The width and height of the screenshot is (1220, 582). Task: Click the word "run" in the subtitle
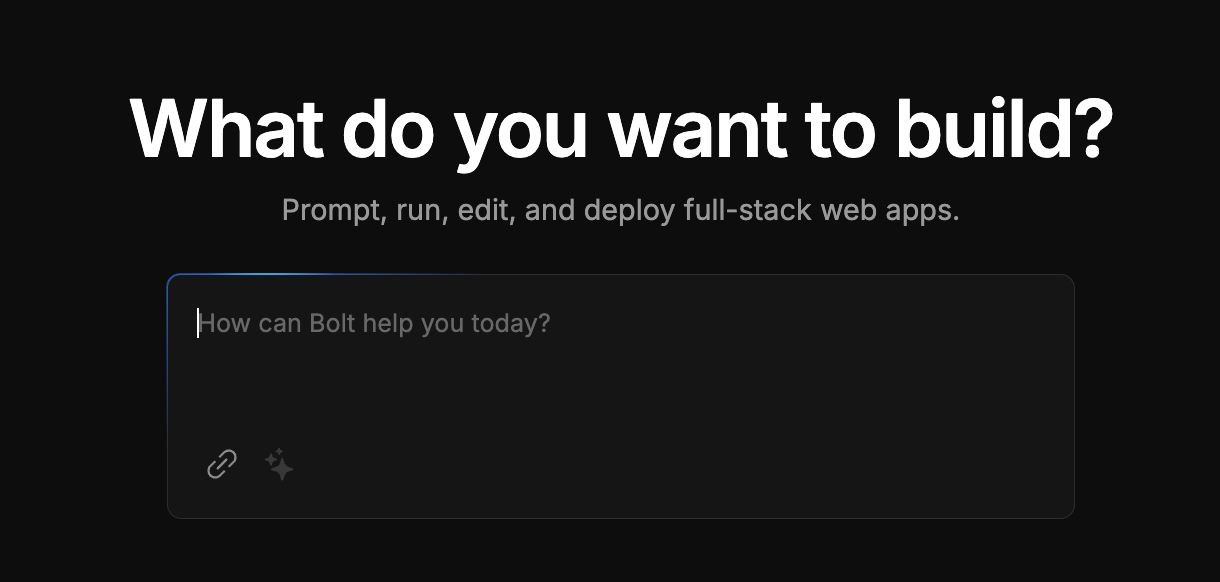click(x=419, y=211)
